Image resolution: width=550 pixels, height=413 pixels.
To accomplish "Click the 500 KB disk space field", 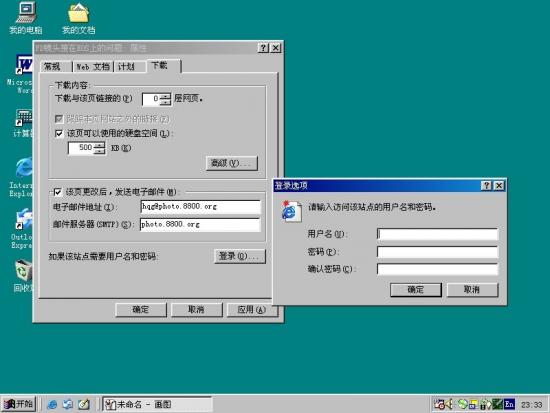I will coord(81,148).
